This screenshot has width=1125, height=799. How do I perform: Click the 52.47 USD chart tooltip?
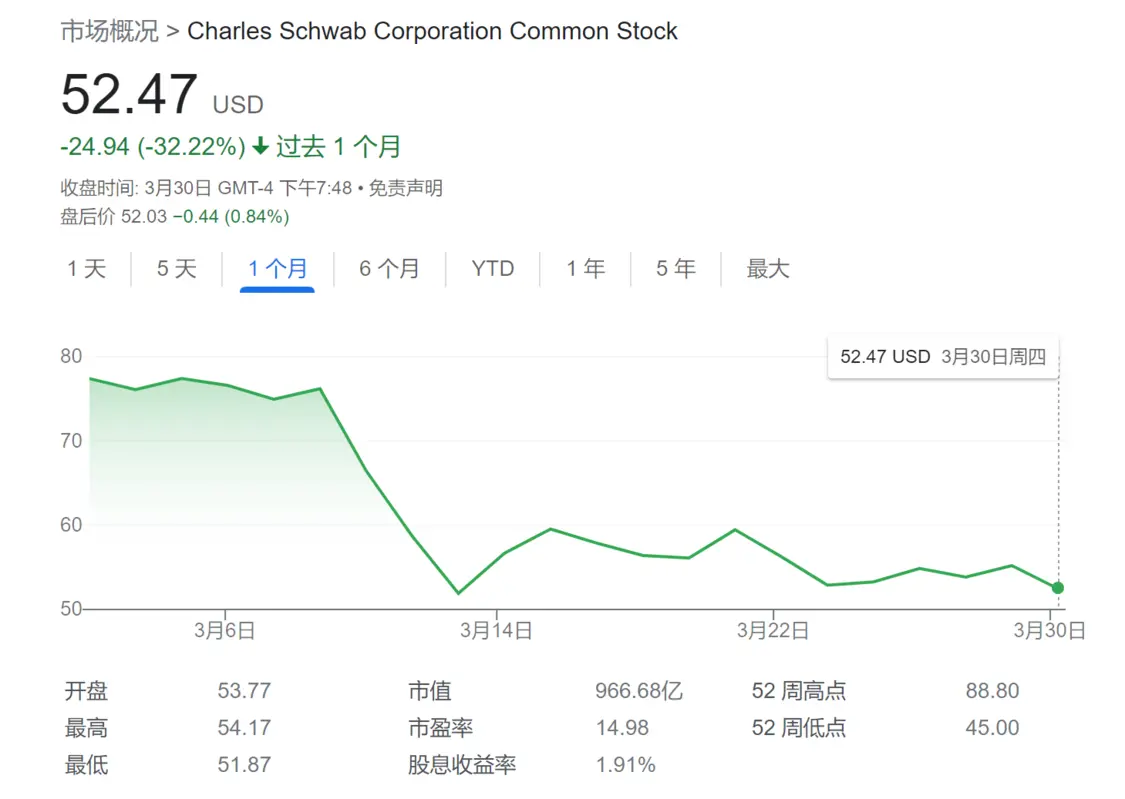[943, 356]
